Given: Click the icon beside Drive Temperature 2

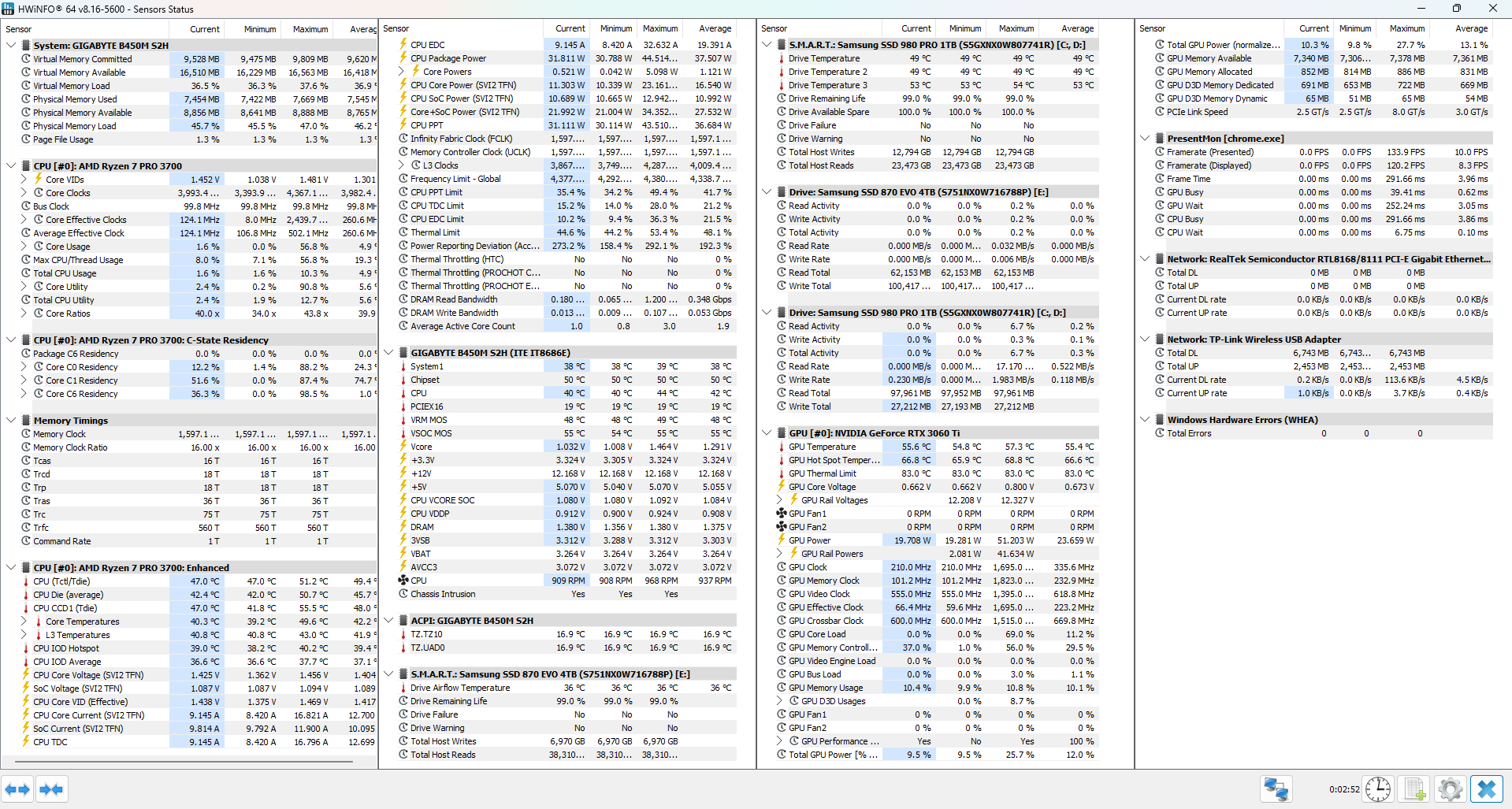Looking at the screenshot, I should tap(782, 72).
